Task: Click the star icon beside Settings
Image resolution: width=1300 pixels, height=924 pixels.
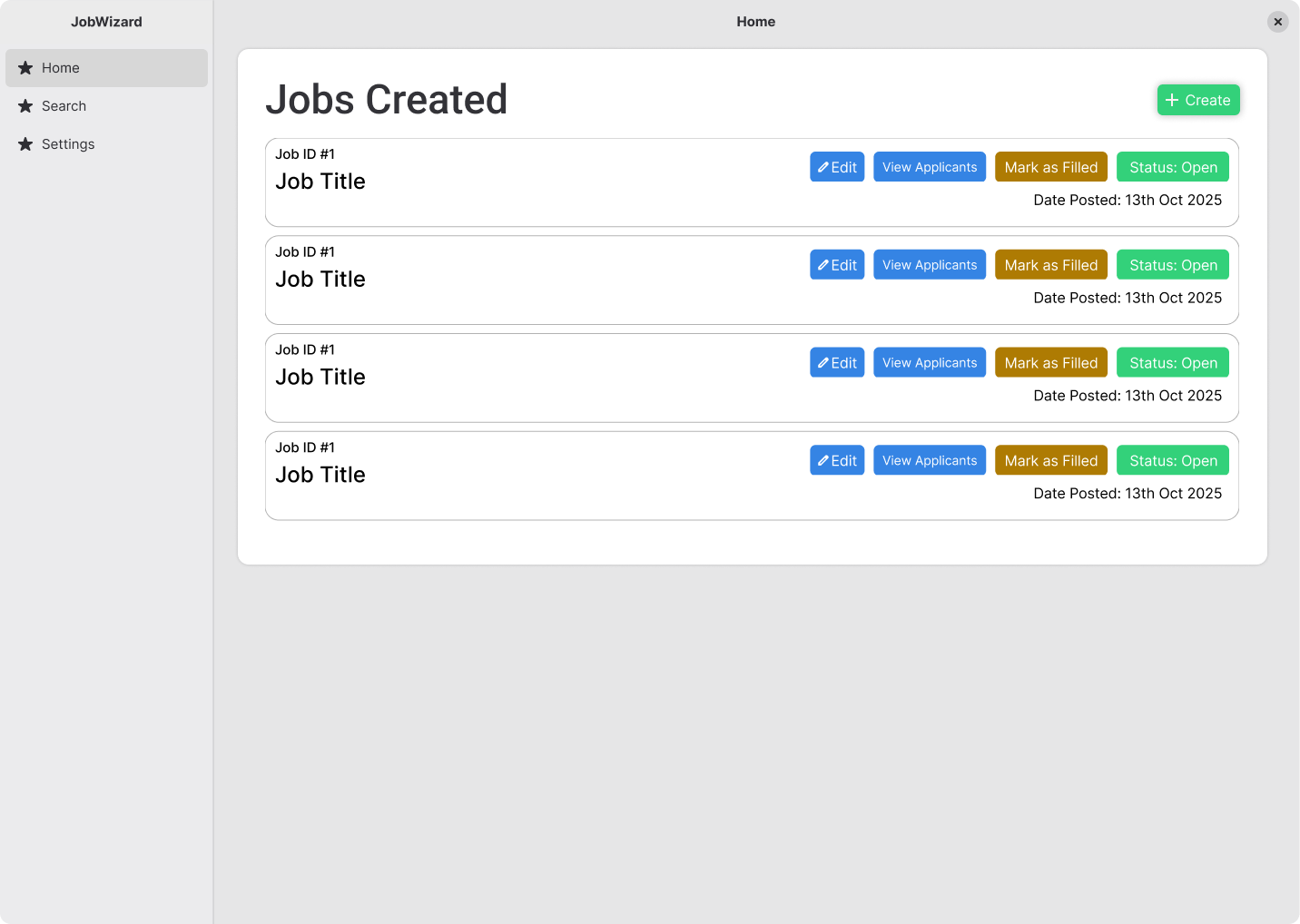Action: point(25,144)
